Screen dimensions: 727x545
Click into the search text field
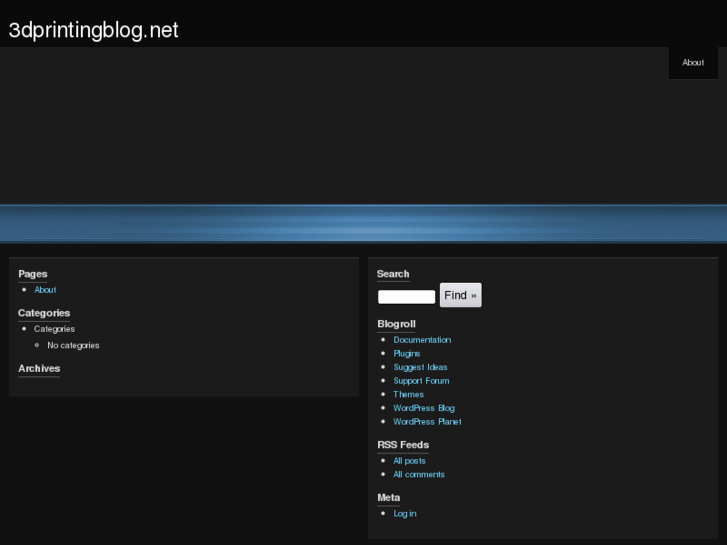point(406,297)
